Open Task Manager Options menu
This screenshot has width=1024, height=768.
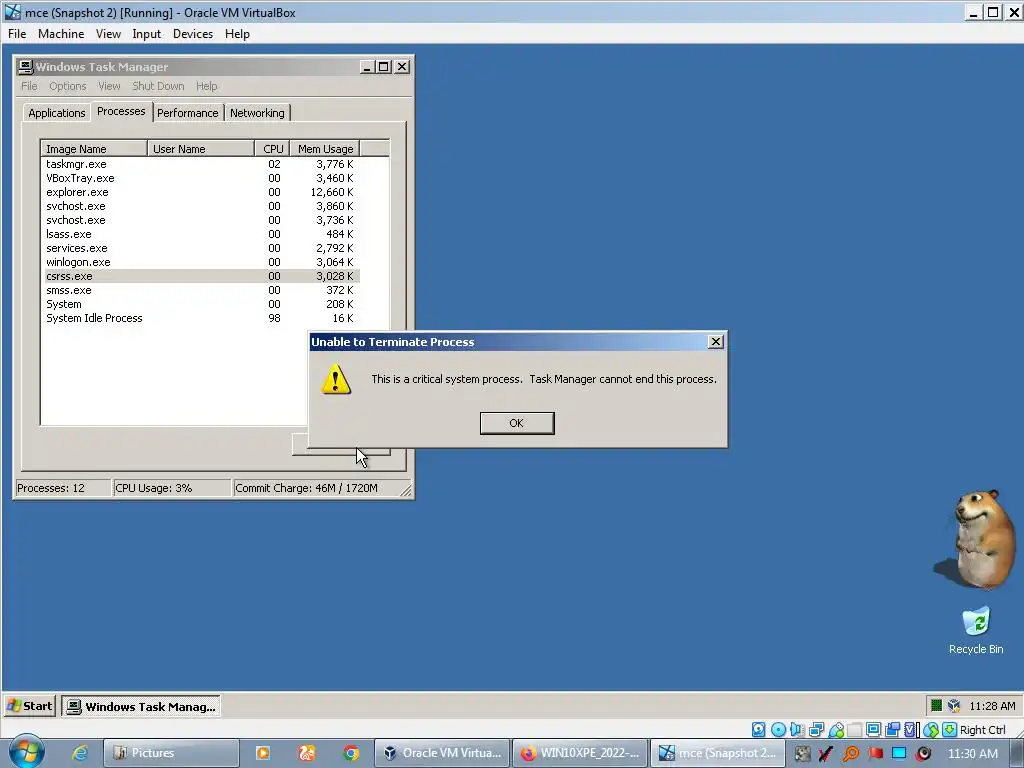[x=67, y=86]
